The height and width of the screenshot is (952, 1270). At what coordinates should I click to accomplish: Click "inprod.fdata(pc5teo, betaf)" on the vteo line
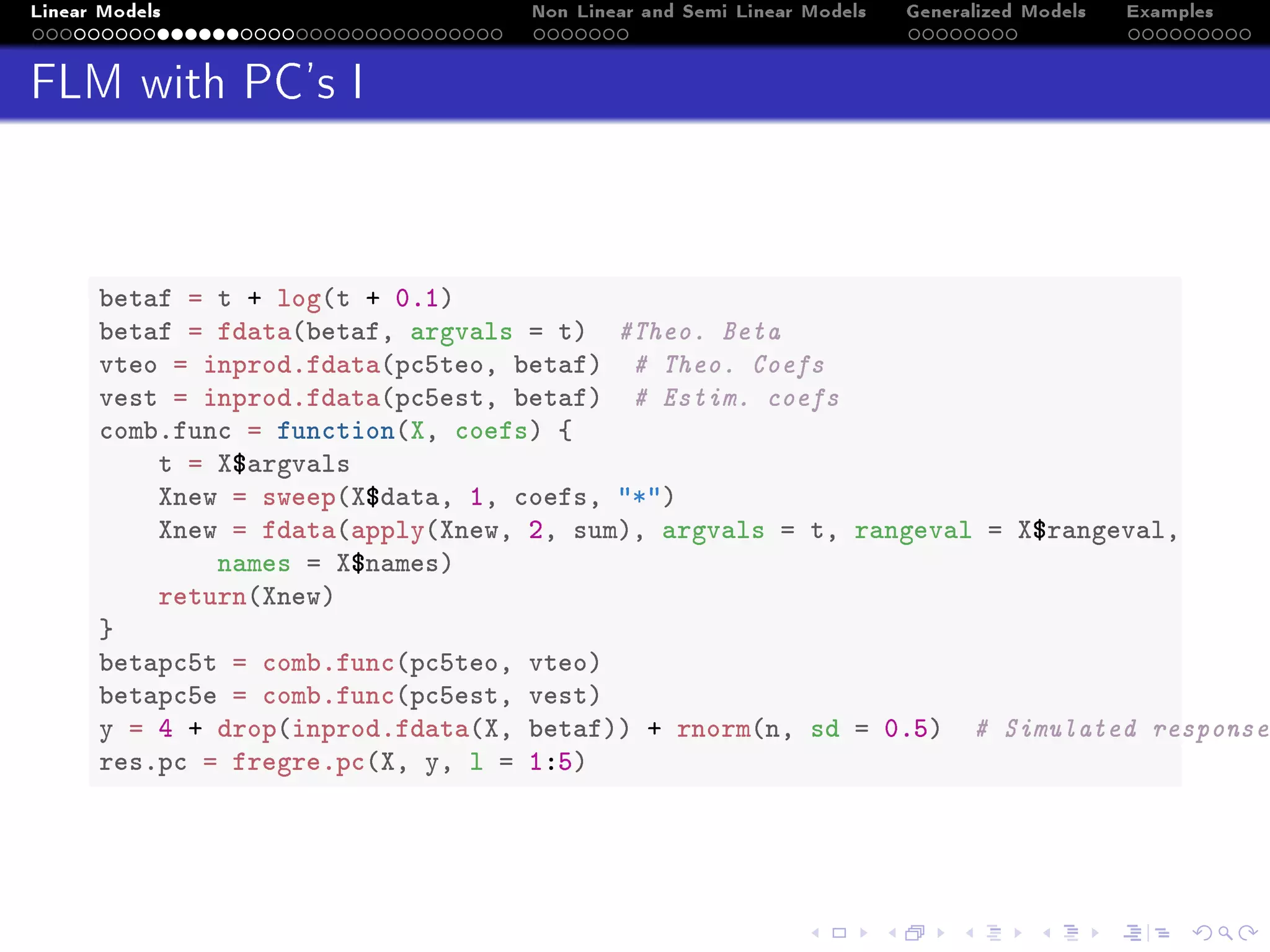402,366
